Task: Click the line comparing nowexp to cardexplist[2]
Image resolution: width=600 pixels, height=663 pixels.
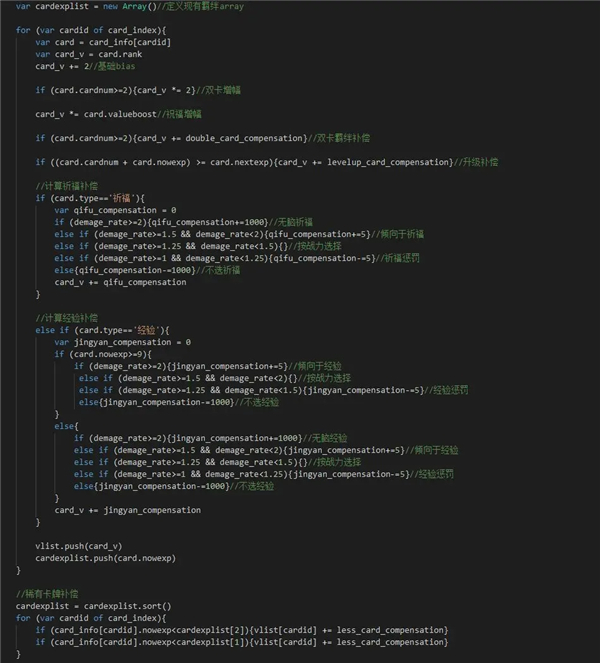Action: (x=240, y=630)
